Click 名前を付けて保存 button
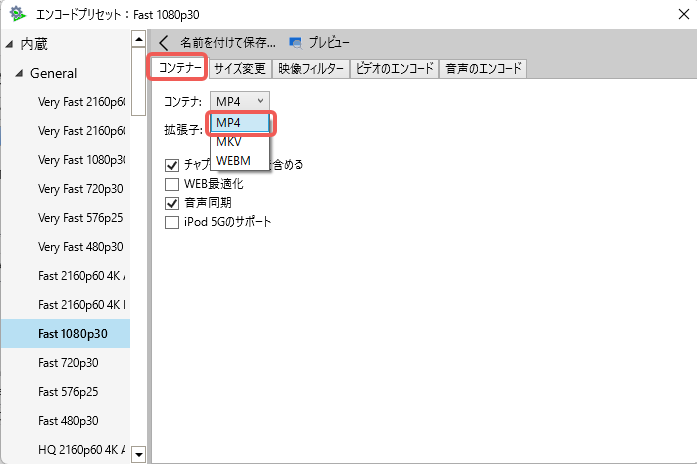The height and width of the screenshot is (464, 697). click(227, 43)
